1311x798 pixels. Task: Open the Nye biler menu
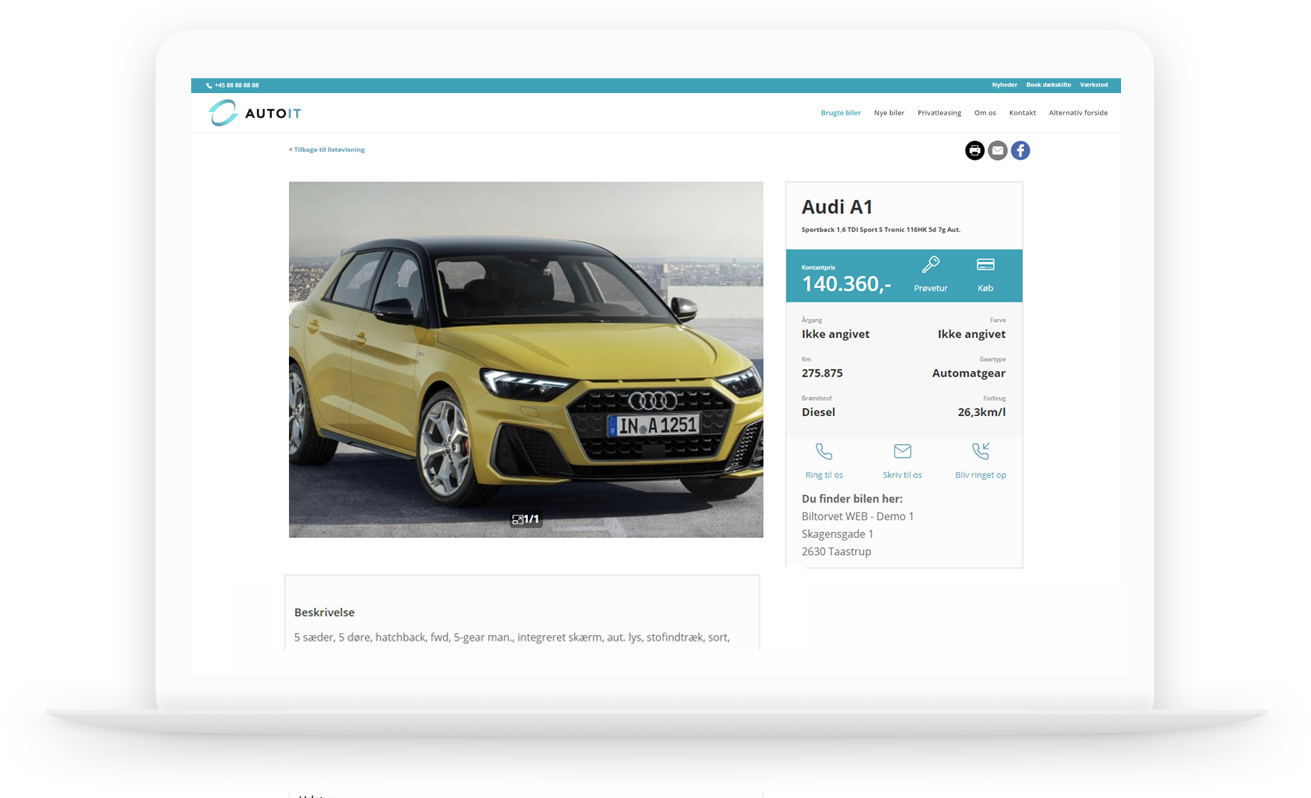pyautogui.click(x=889, y=113)
